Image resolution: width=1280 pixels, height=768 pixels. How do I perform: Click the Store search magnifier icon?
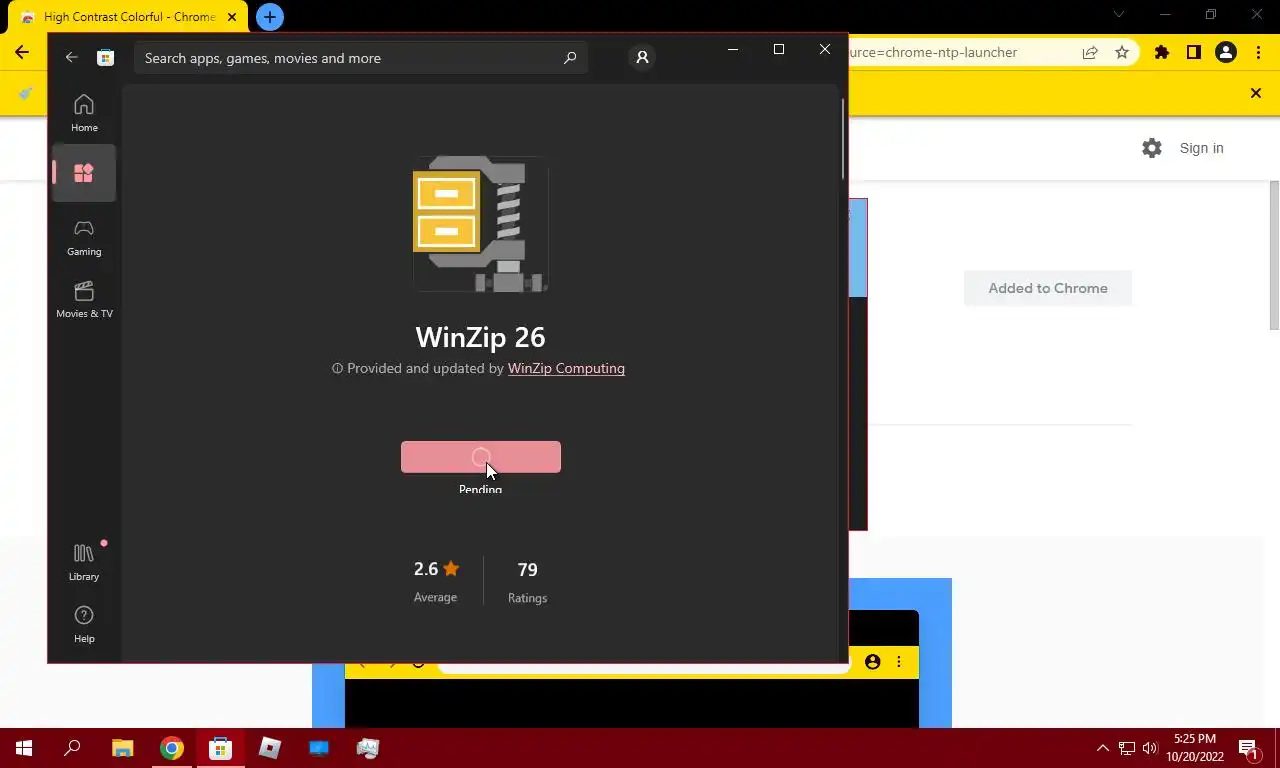[x=570, y=58]
